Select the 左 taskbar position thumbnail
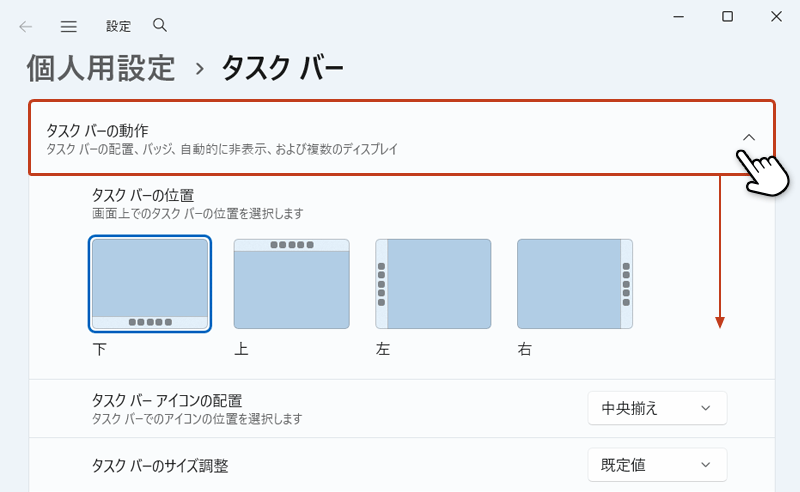This screenshot has width=800, height=492. coord(433,284)
